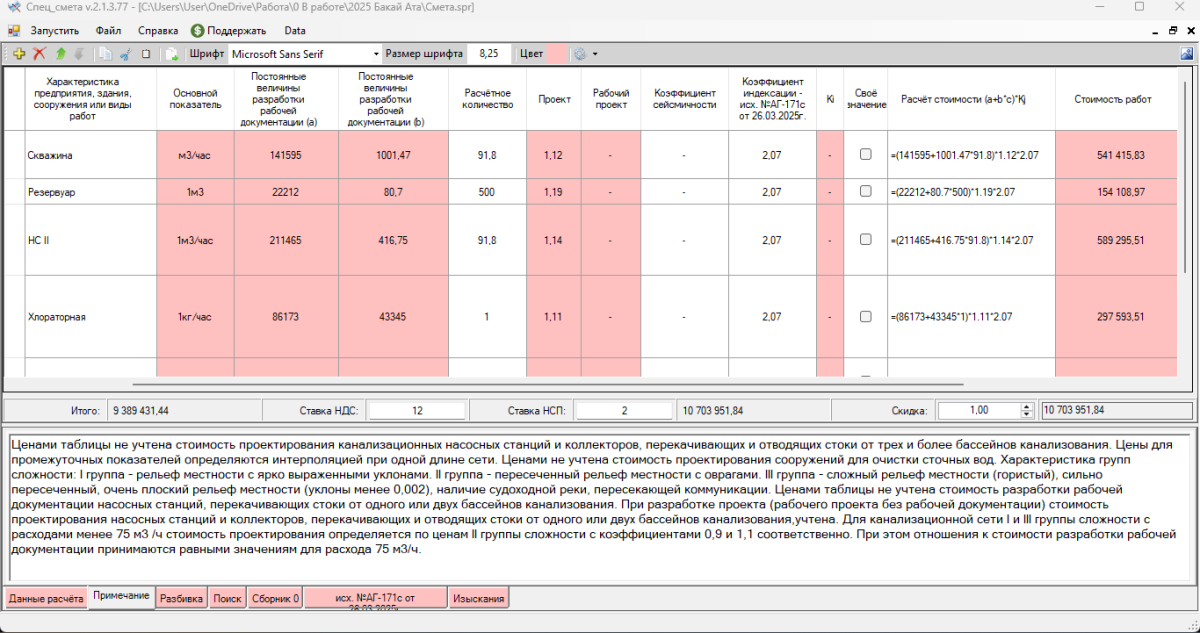Click the Ставка НДС input field
The image size is (1200, 633).
tap(416, 410)
